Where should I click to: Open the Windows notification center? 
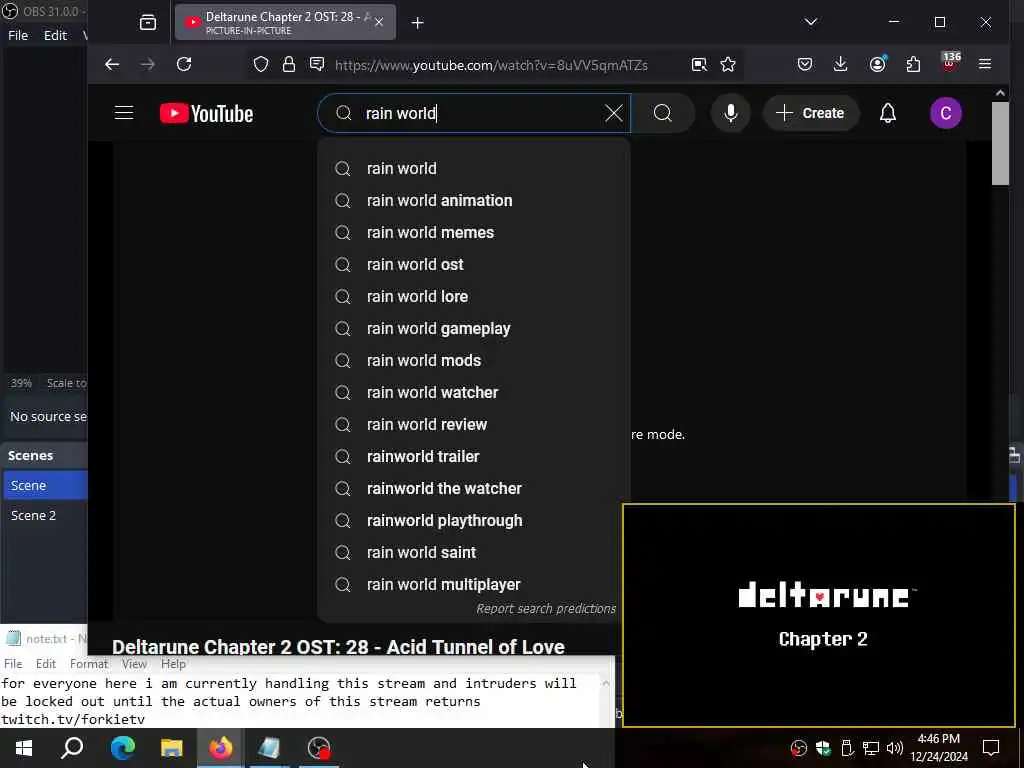click(991, 748)
